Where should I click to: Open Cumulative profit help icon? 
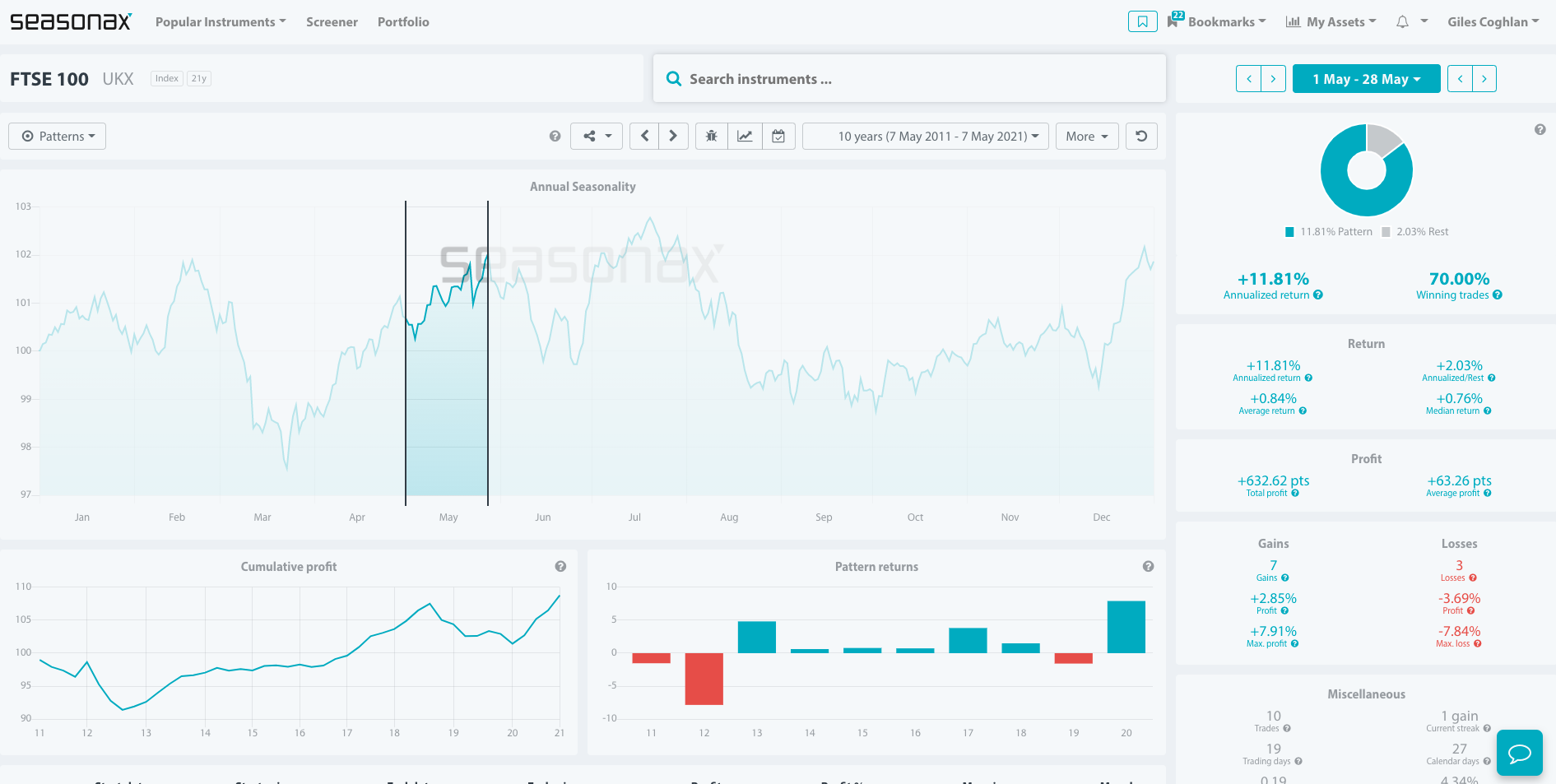click(560, 567)
